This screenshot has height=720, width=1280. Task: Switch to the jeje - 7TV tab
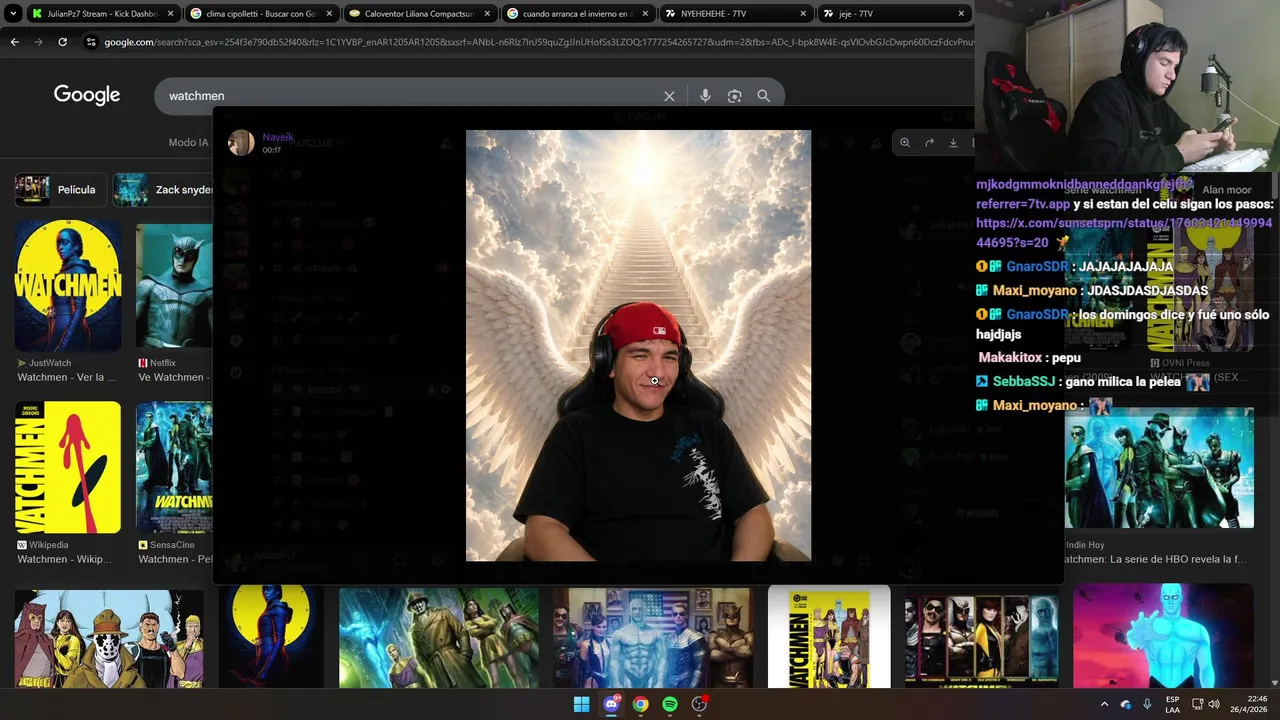[895, 14]
